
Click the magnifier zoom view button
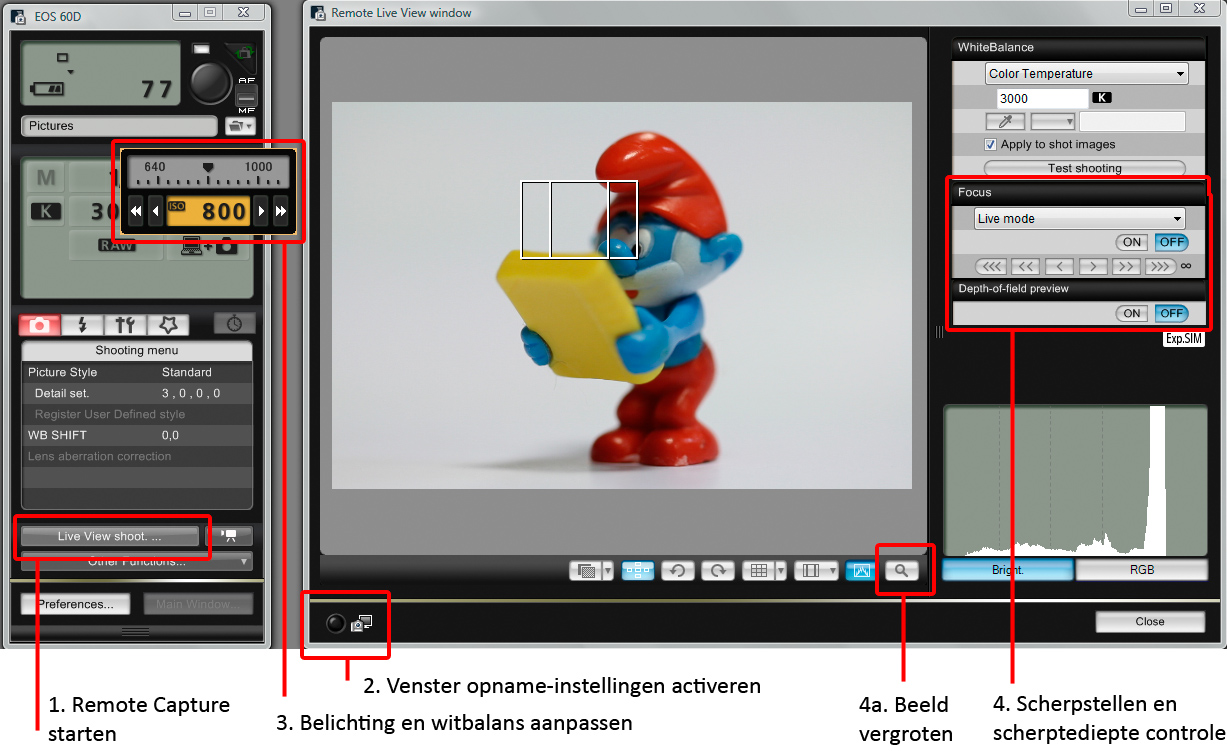pyautogui.click(x=902, y=570)
